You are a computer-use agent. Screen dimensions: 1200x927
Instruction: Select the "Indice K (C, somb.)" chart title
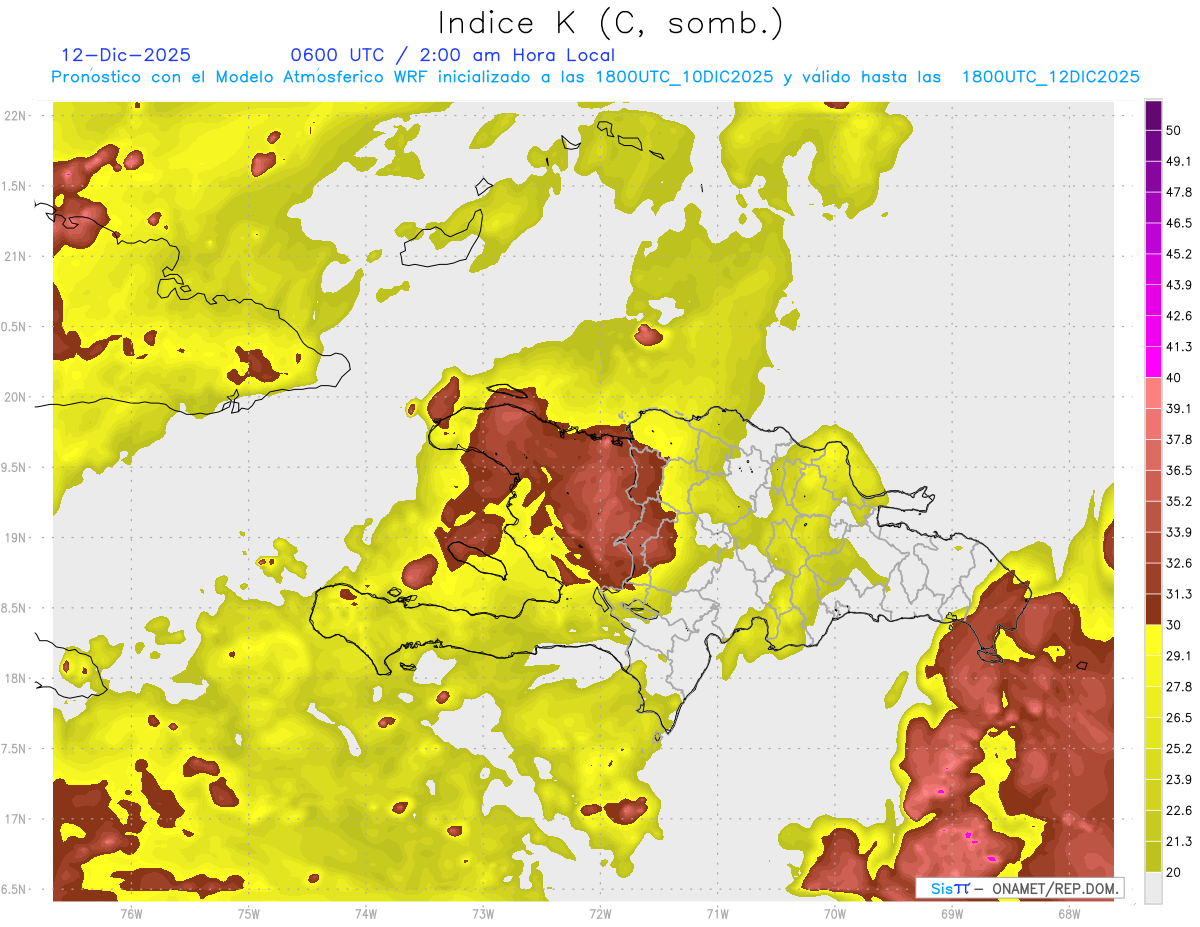(x=611, y=22)
